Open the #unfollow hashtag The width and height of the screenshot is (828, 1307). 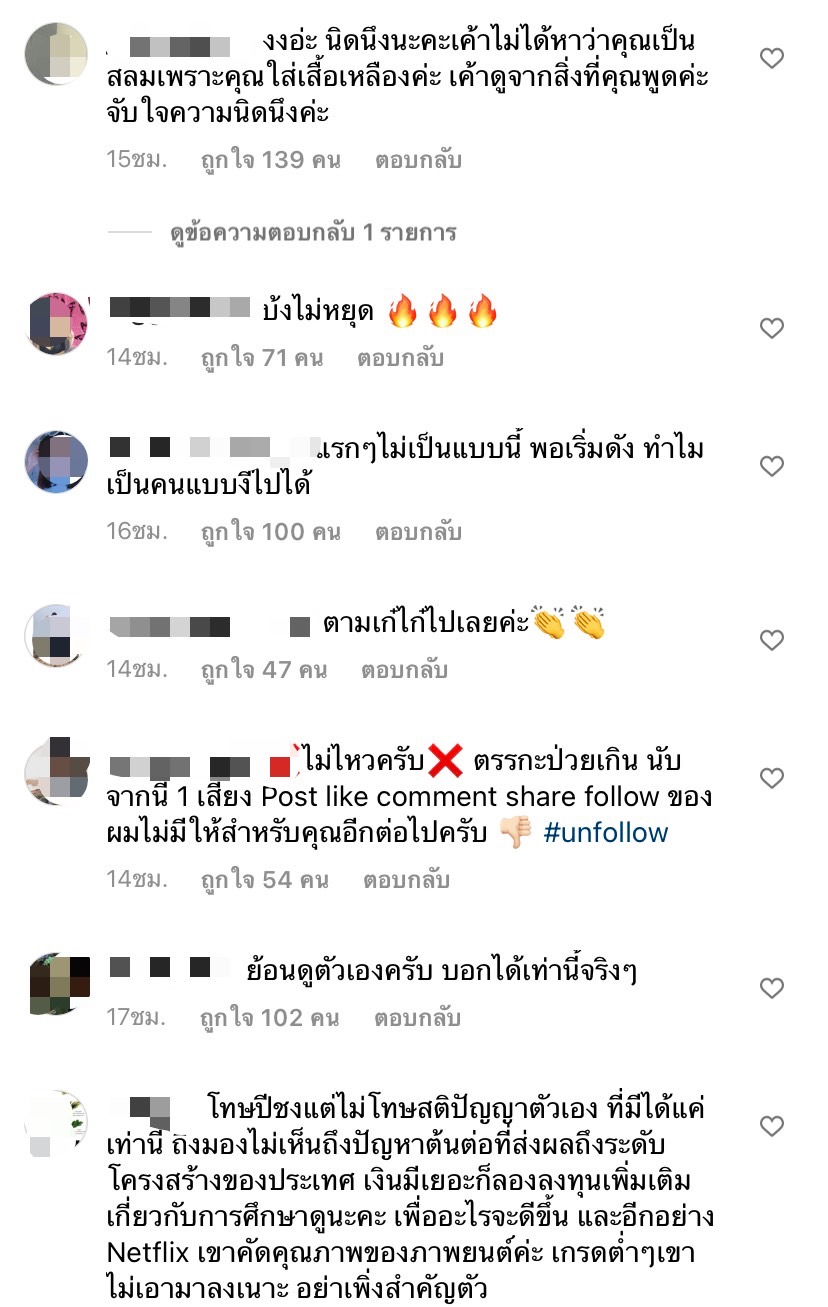[605, 833]
